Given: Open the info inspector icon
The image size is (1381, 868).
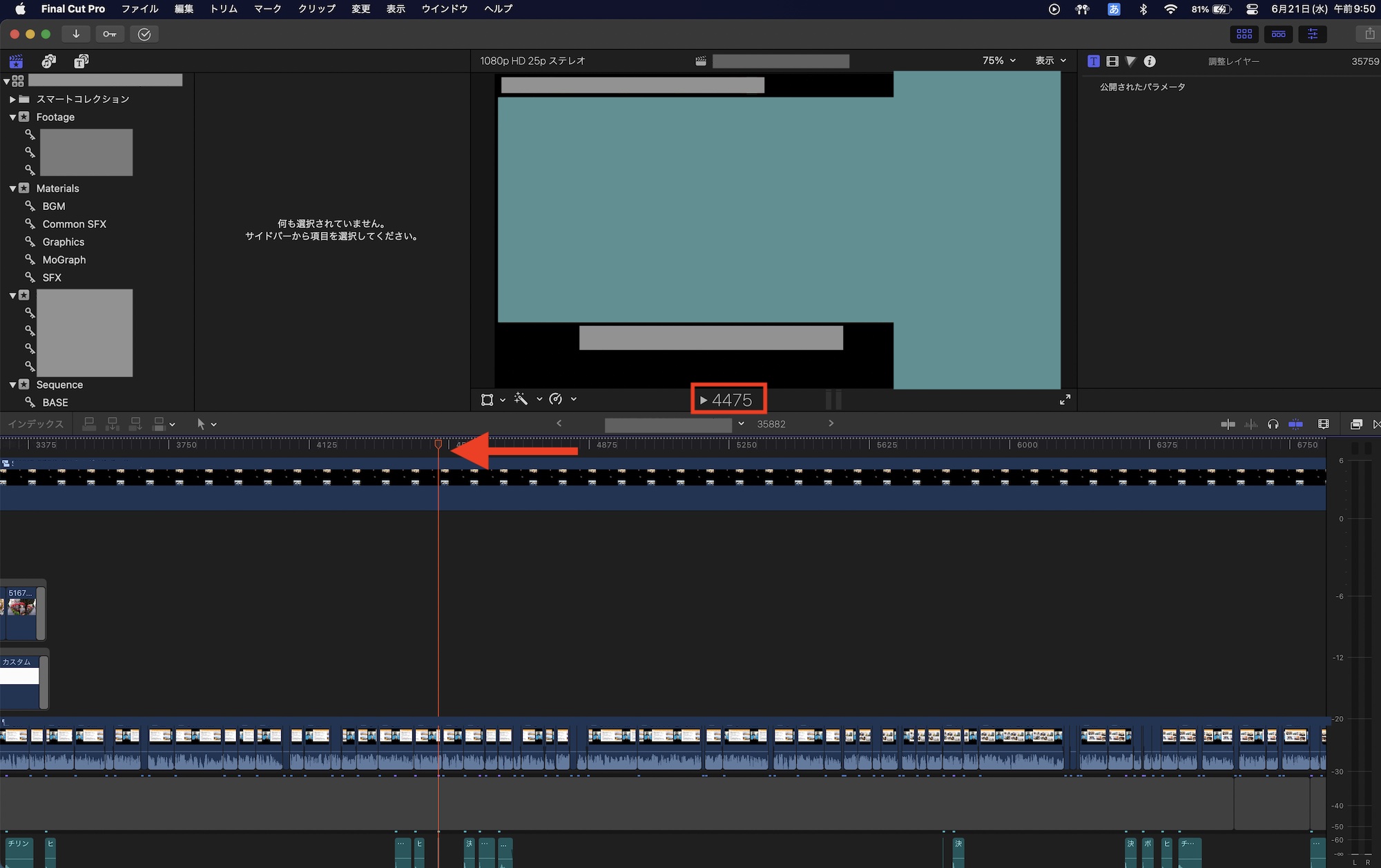Looking at the screenshot, I should [x=1149, y=61].
